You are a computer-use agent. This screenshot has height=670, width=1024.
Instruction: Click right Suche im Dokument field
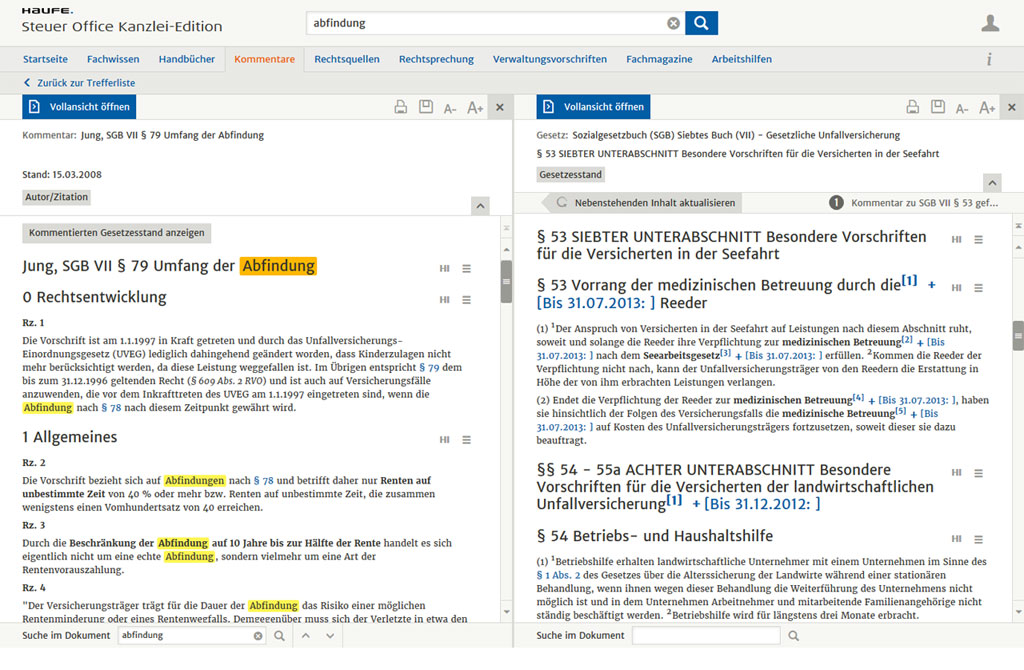tap(706, 636)
